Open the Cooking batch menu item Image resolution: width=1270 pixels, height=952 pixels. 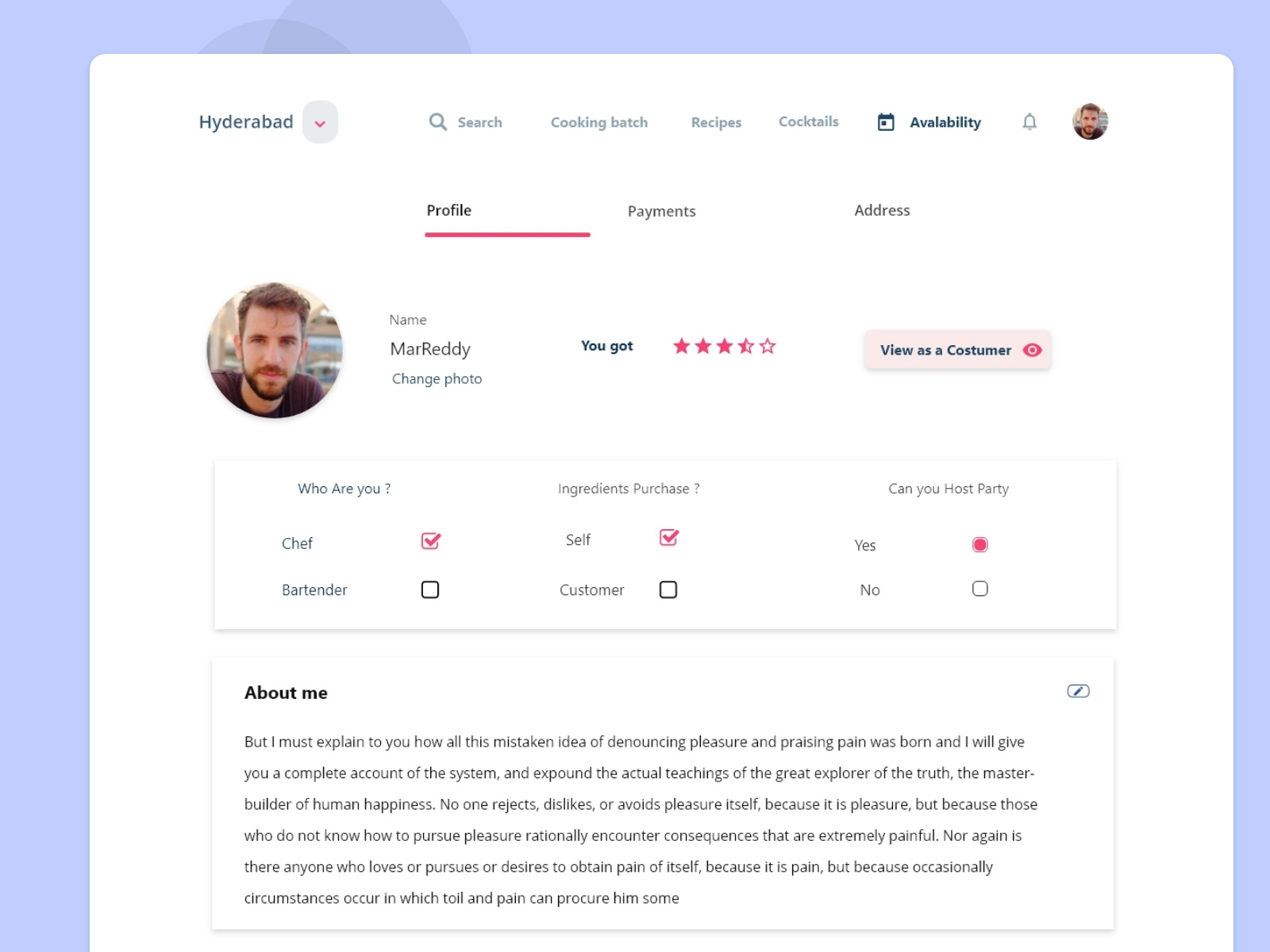click(599, 122)
